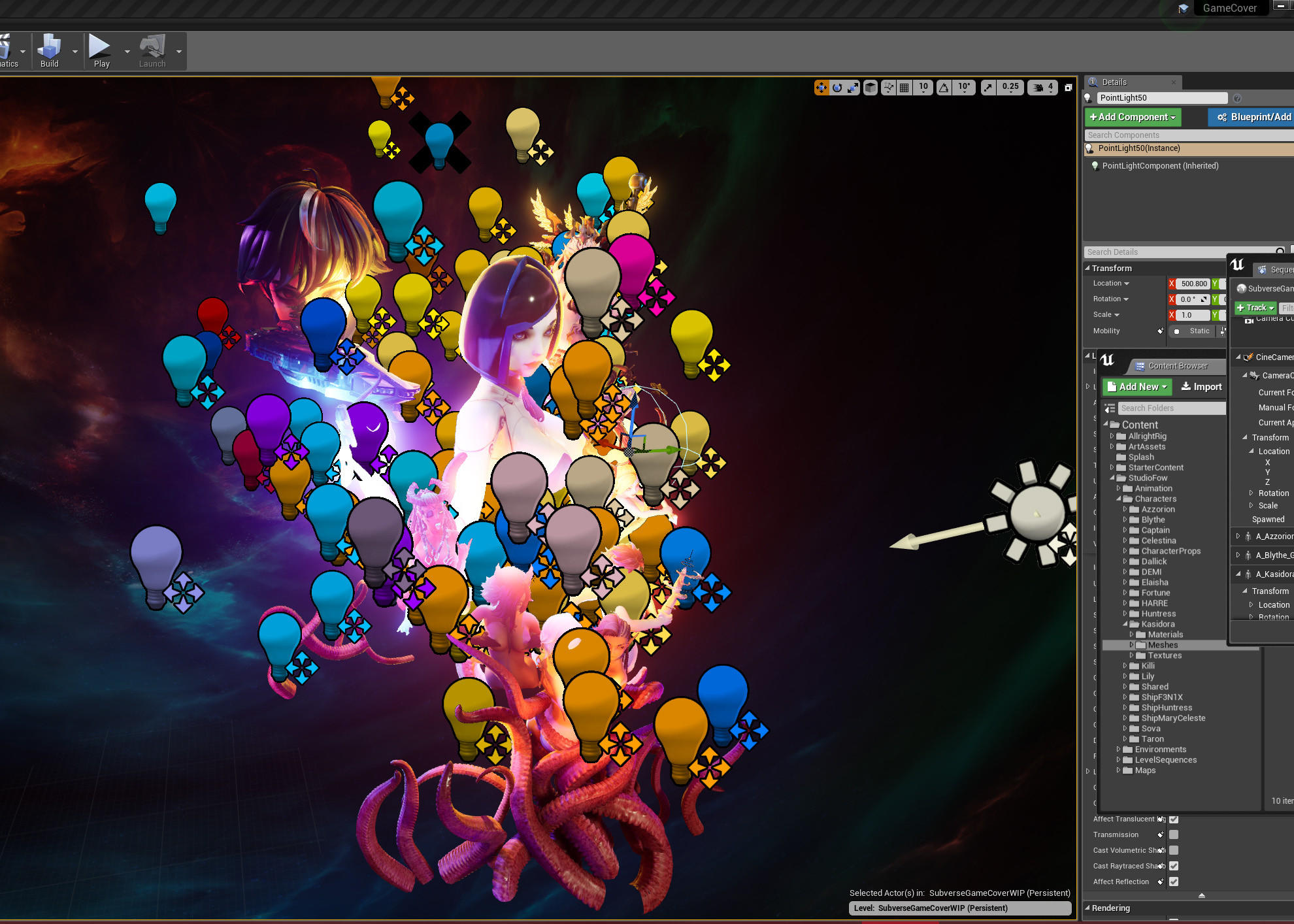The image size is (1294, 924).
Task: Click the green Add Component button
Action: pos(1133,117)
